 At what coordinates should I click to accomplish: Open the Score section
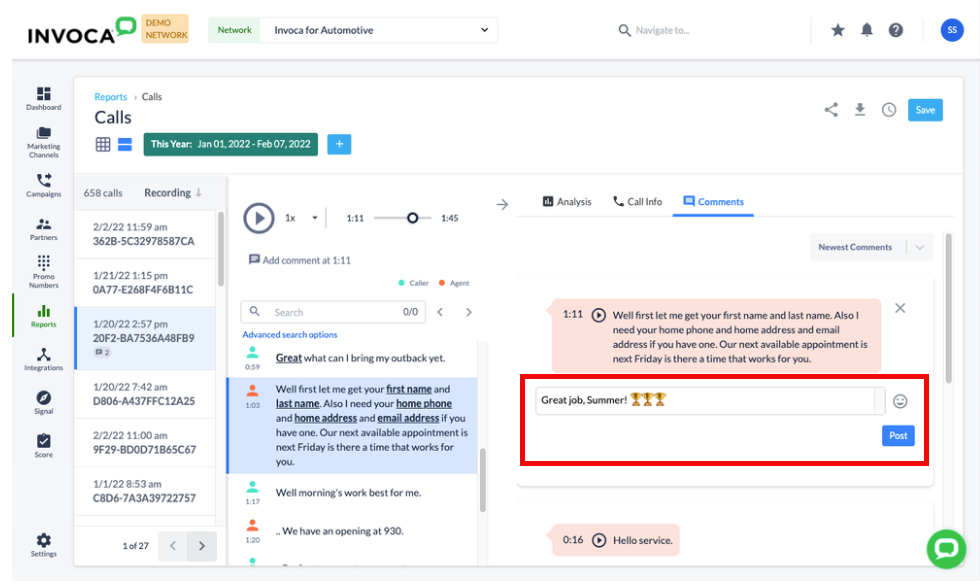[43, 446]
